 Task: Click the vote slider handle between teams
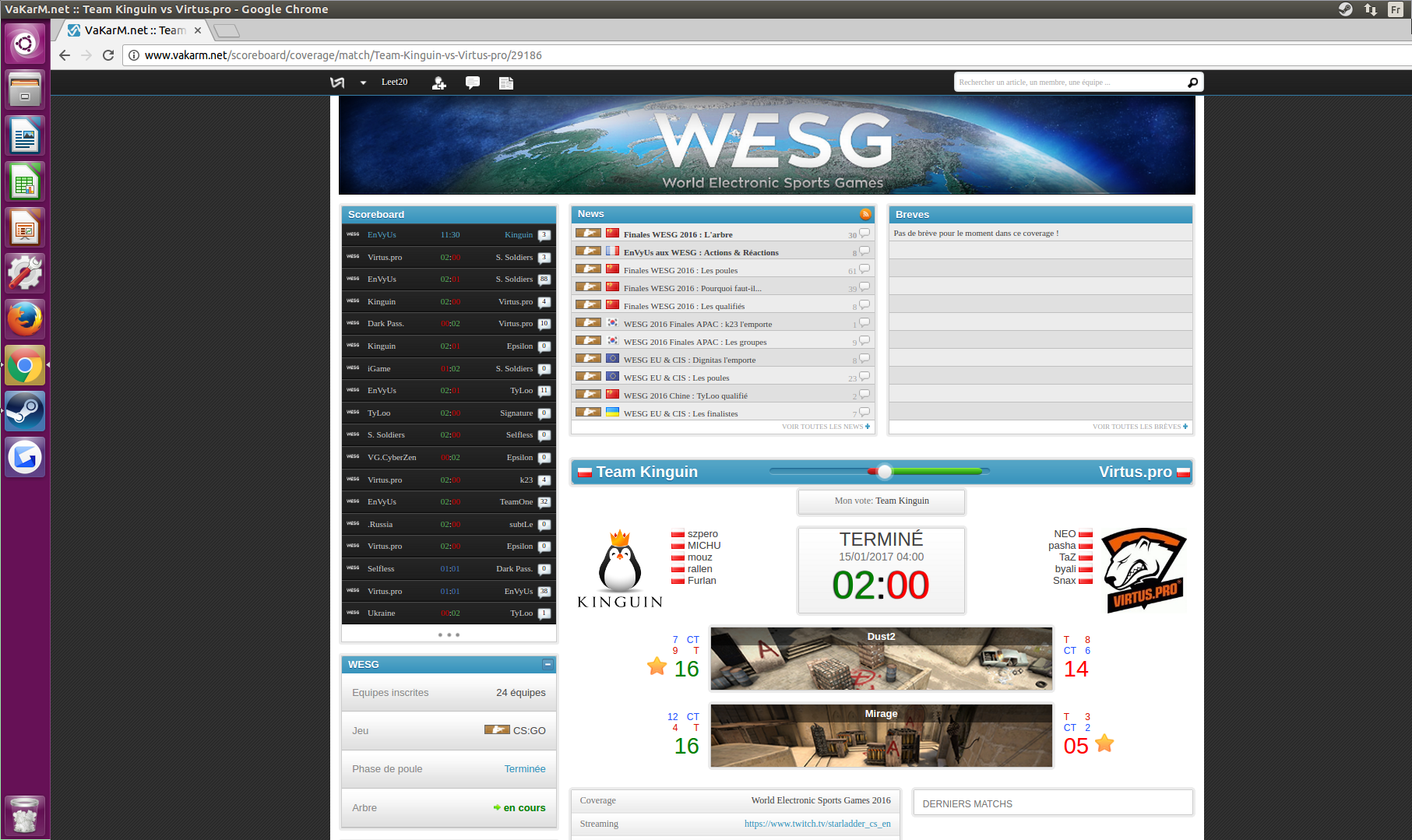tap(884, 471)
